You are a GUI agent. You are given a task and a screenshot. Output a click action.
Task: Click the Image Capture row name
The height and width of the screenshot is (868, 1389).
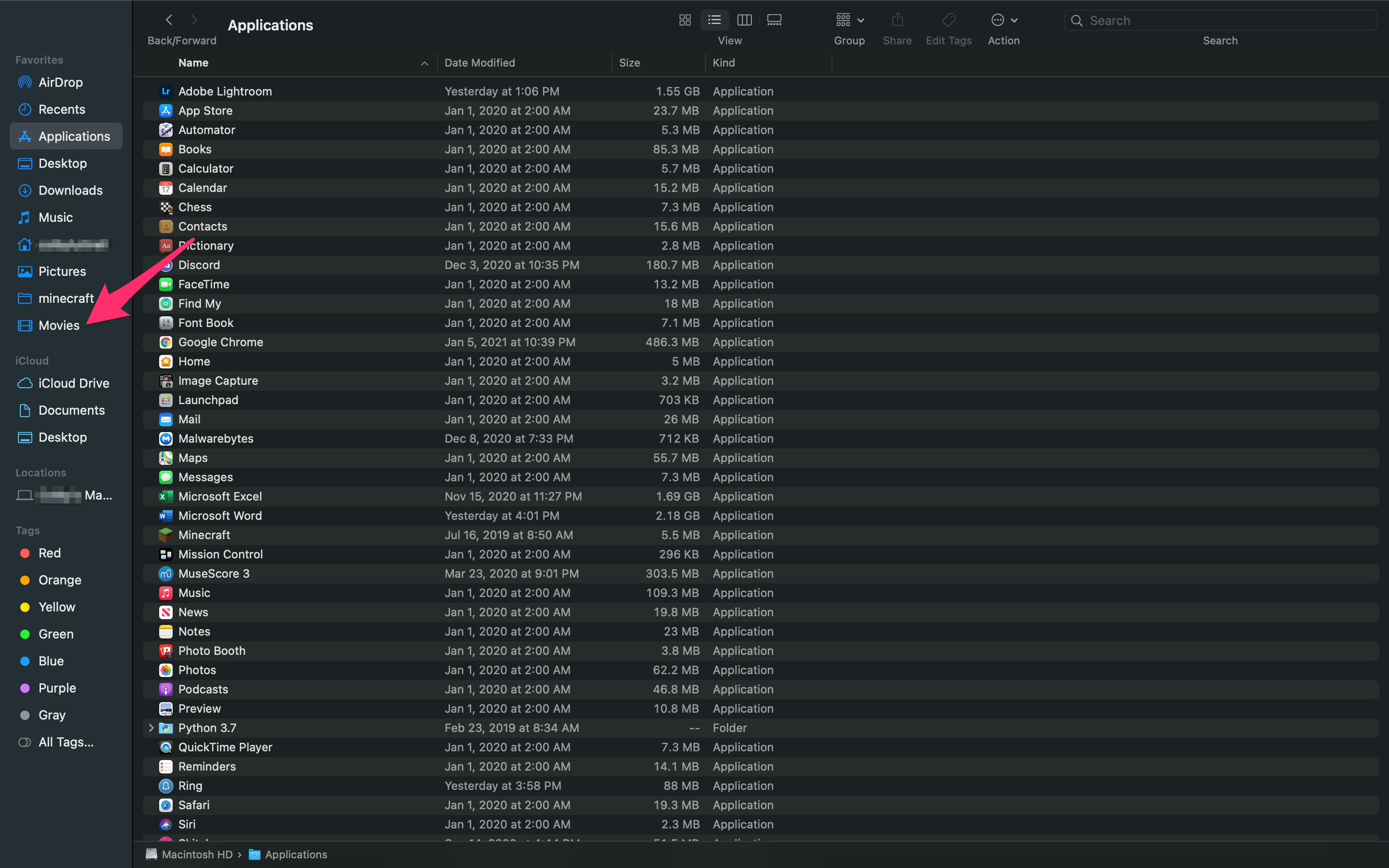218,380
